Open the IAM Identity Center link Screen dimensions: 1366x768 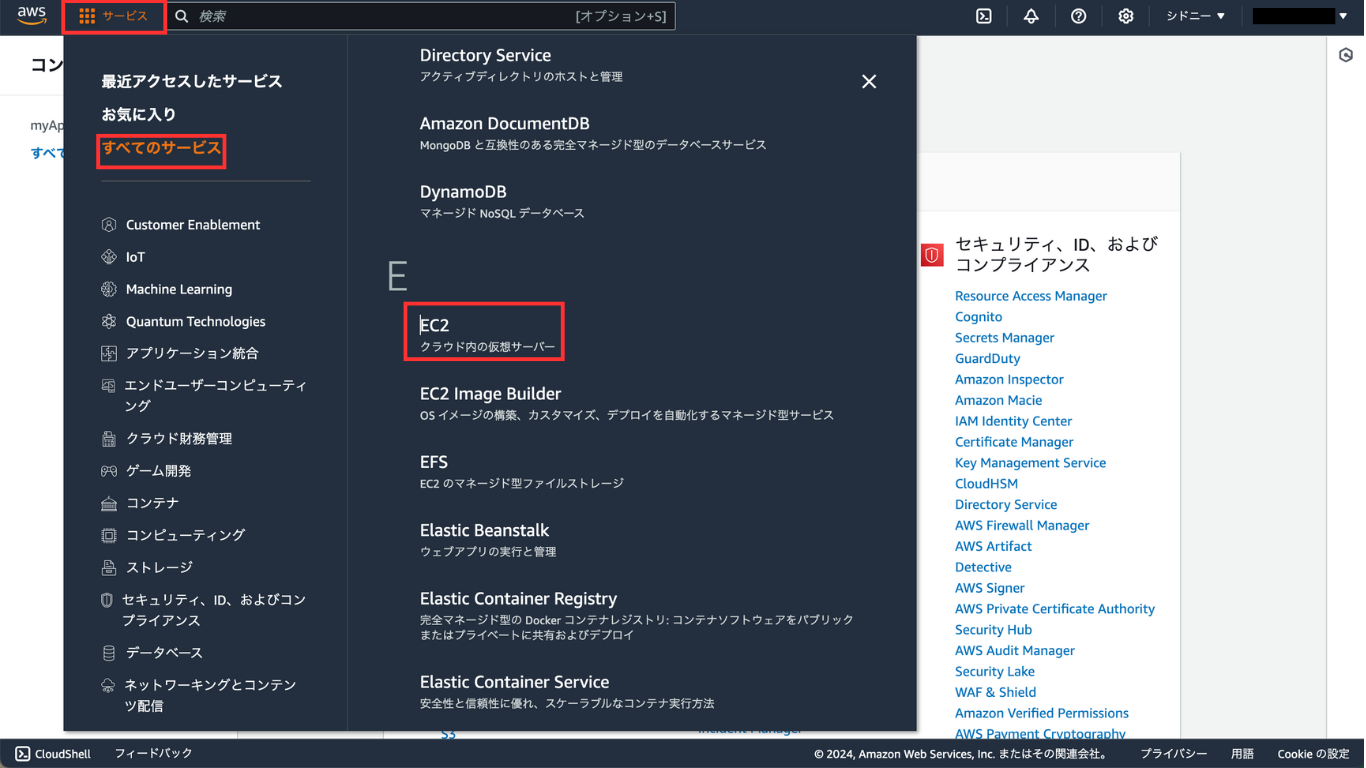click(x=1013, y=422)
